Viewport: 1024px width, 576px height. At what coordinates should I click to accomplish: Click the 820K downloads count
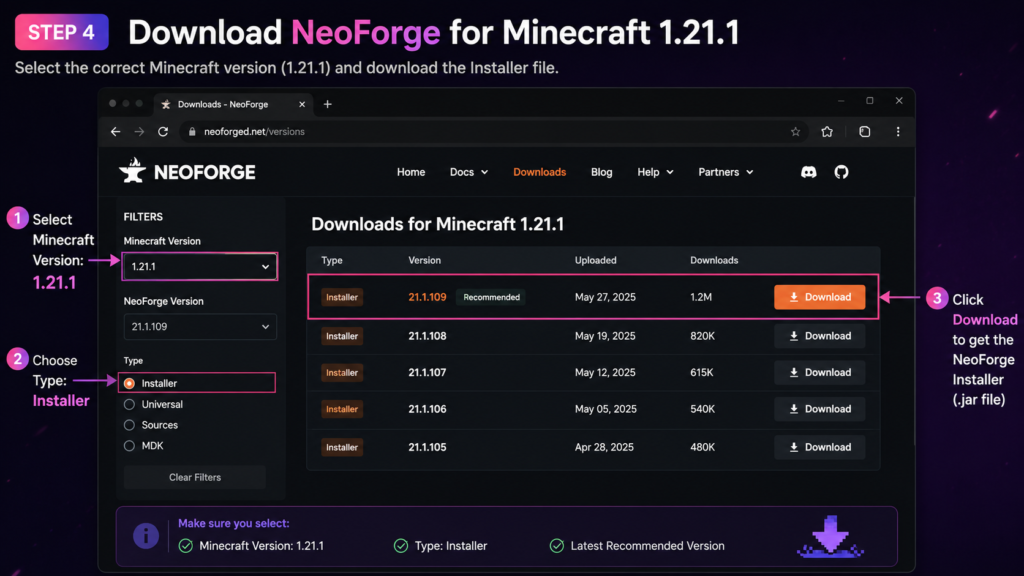coord(702,336)
